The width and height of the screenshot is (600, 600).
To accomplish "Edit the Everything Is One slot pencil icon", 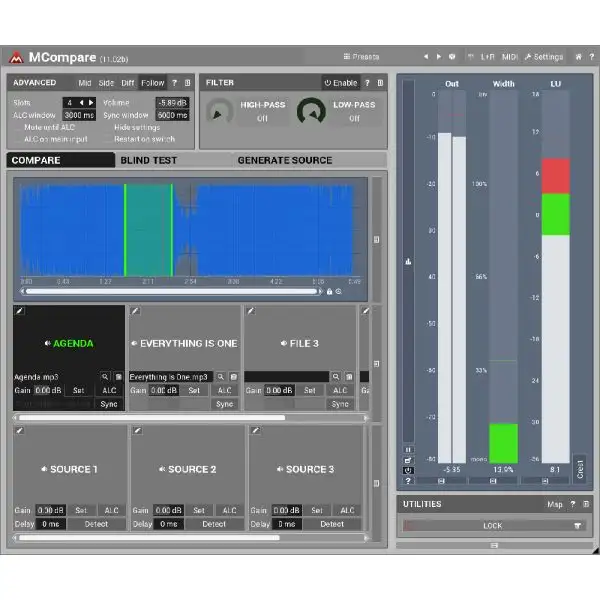I will point(135,311).
